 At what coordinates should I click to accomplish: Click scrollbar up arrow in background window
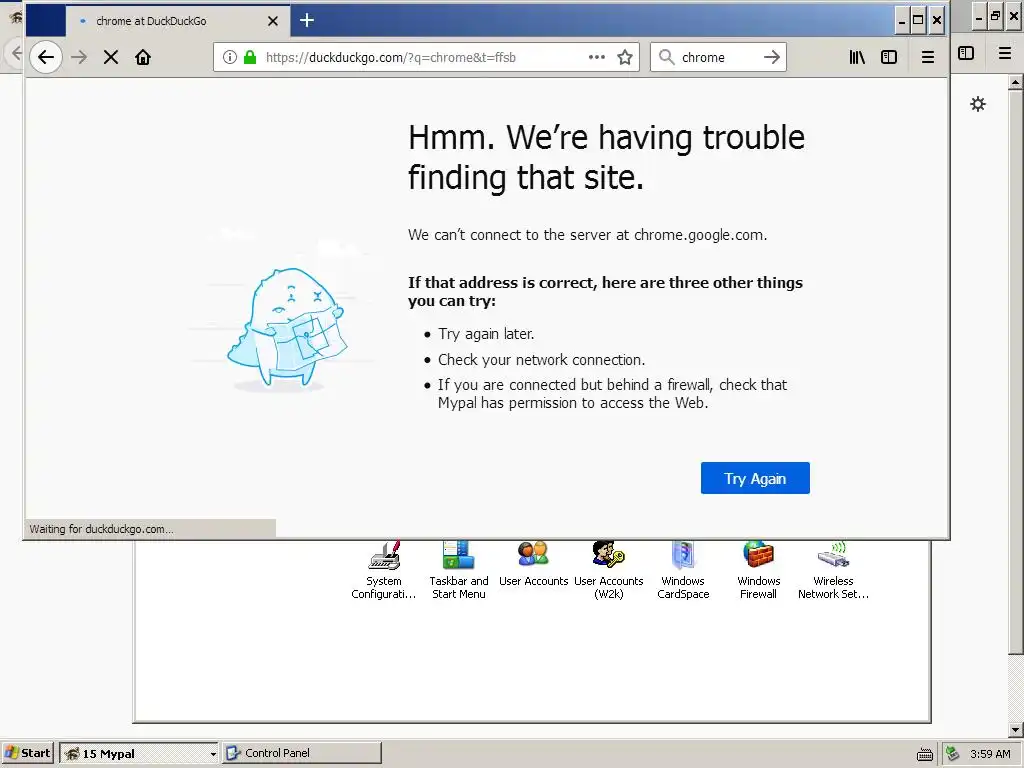tap(1016, 82)
